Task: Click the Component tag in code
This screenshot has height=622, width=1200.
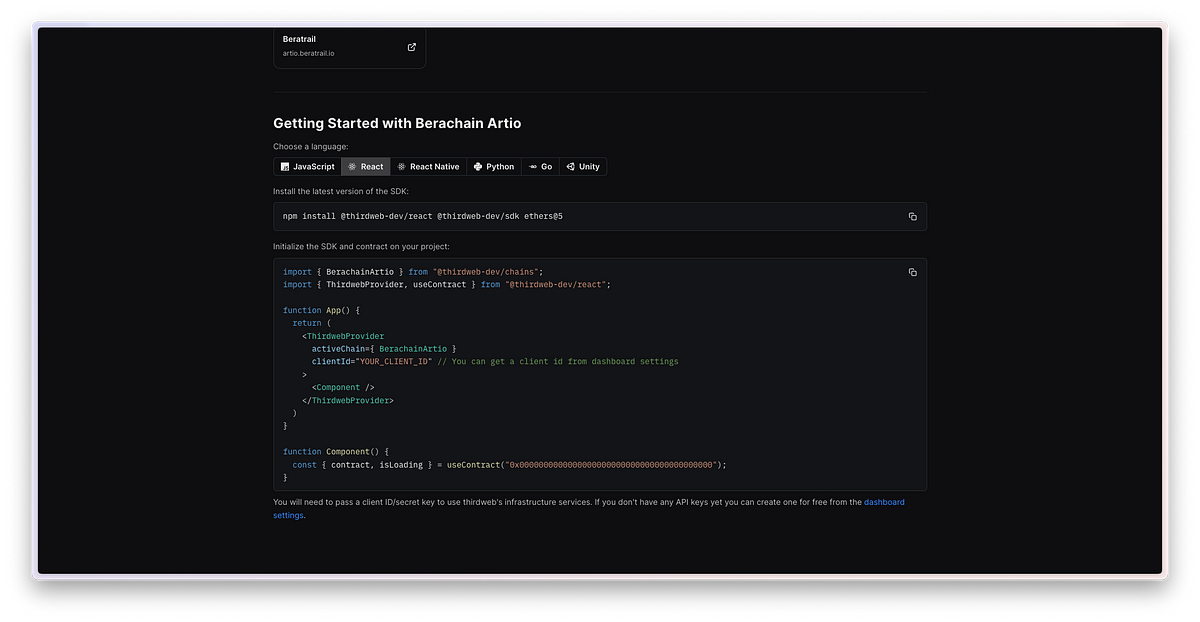Action: (338, 387)
